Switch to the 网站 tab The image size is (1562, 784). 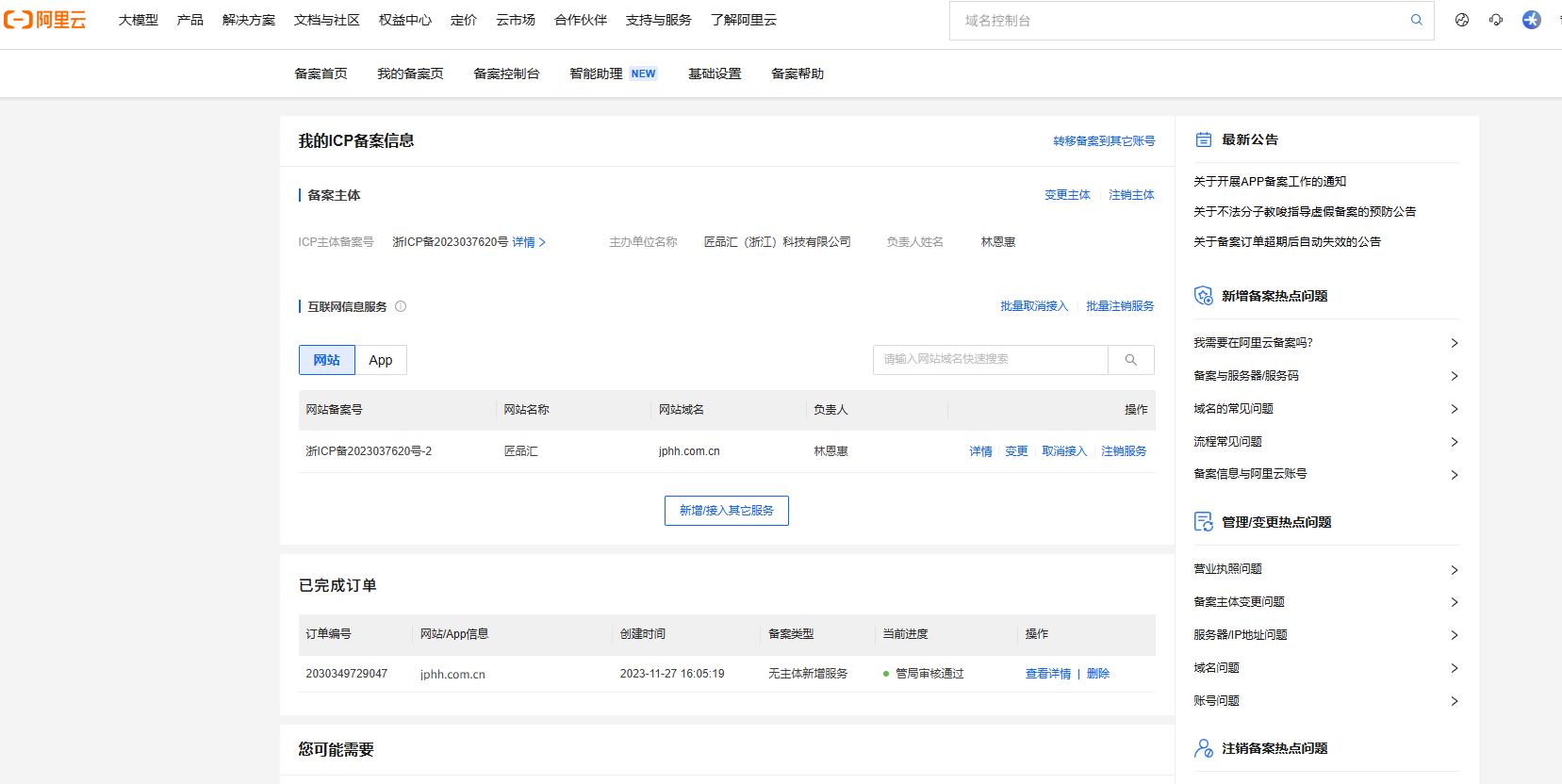[327, 360]
